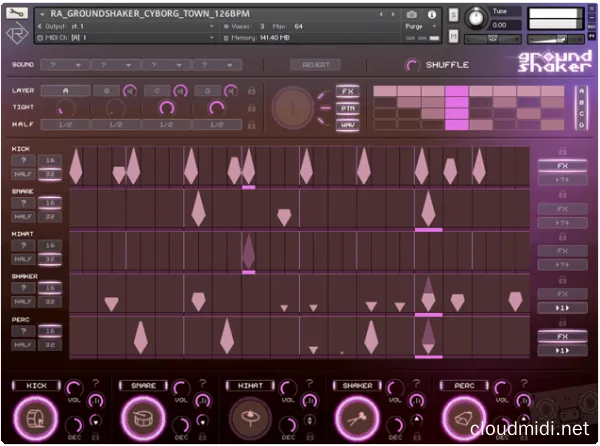Screen dimensions: 600x446
Task: Open fourth Sound dropdown
Action: [217, 65]
